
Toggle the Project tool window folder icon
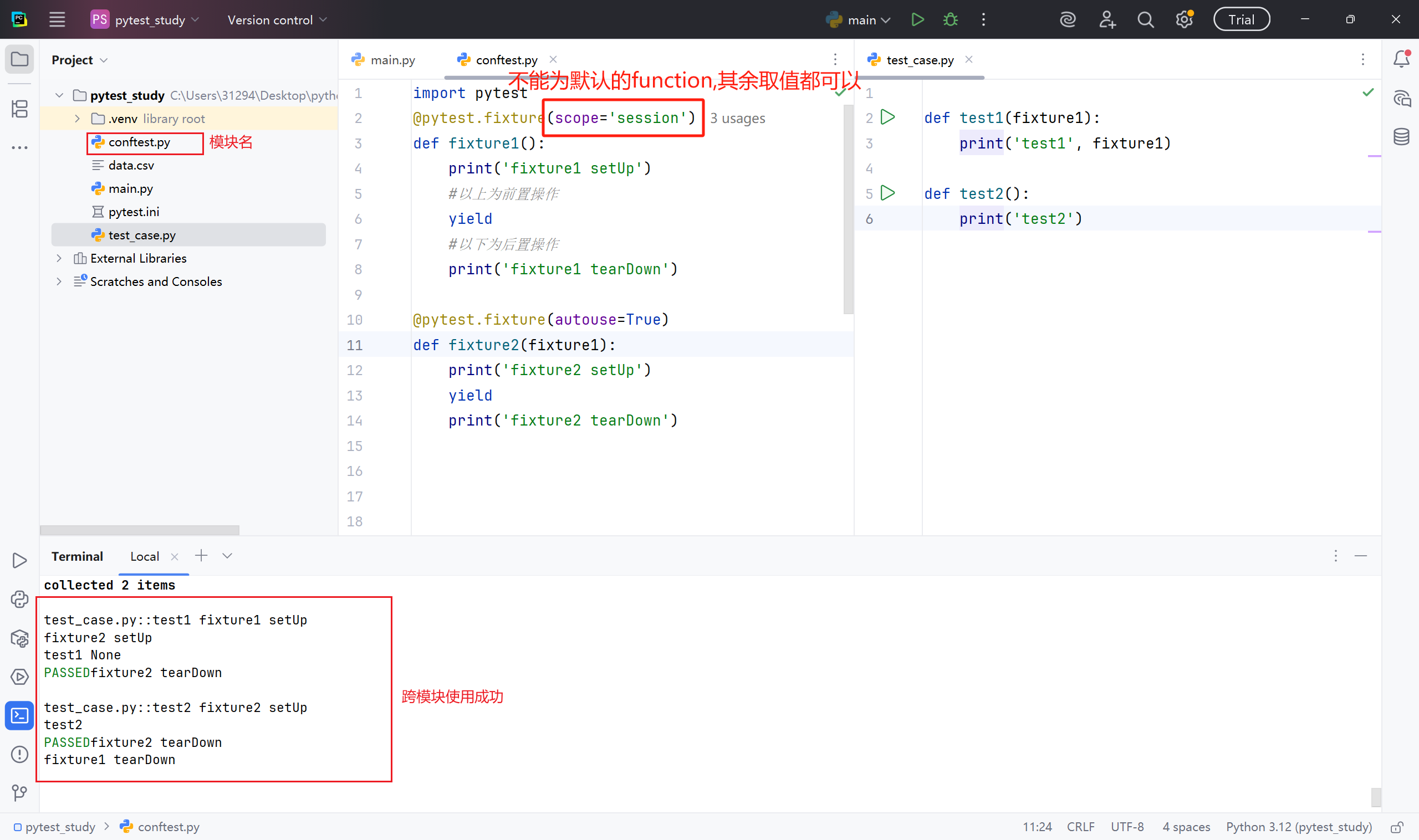pos(20,59)
